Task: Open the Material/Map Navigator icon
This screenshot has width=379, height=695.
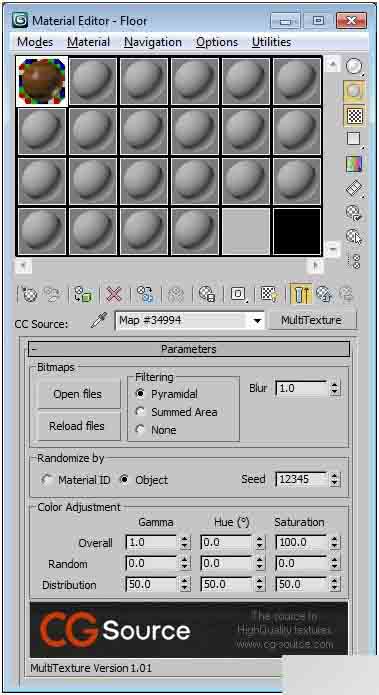Action: pos(355,262)
